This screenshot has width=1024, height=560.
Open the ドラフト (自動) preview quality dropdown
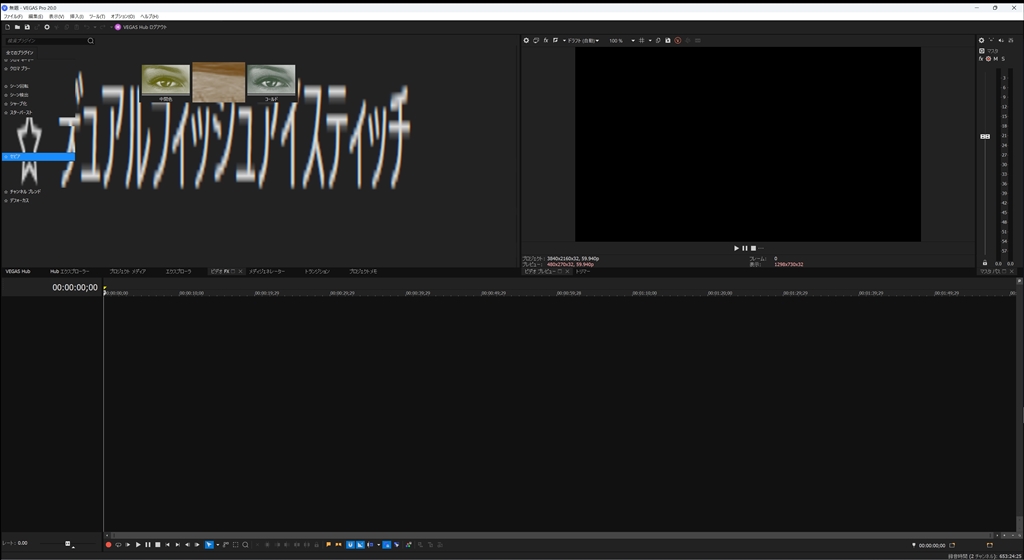pos(583,40)
